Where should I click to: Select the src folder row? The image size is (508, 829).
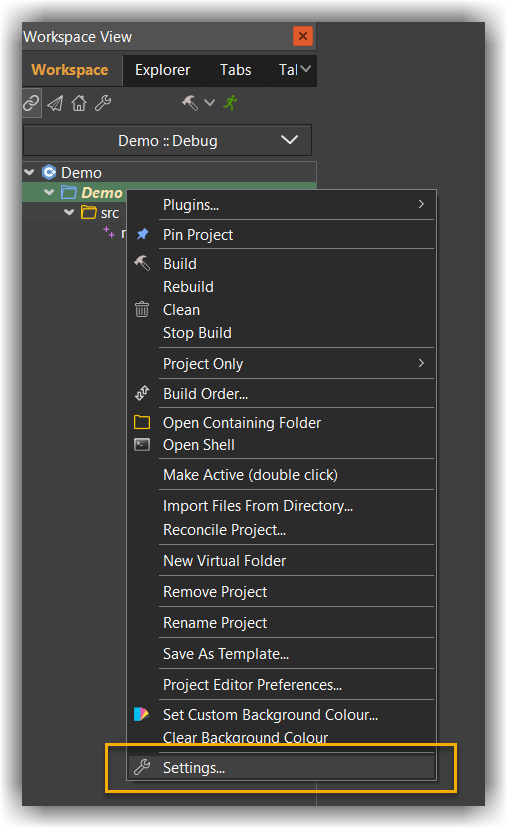[75, 213]
